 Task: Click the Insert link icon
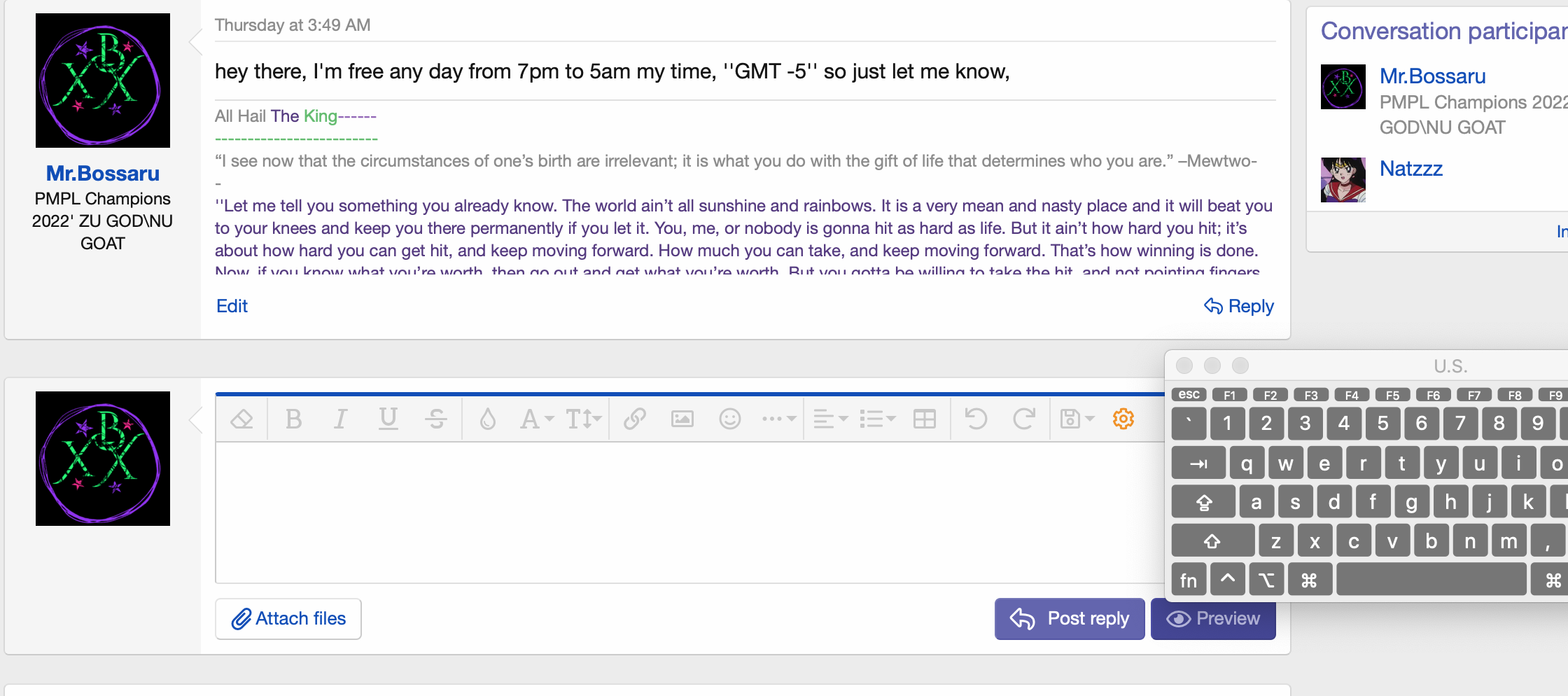click(x=634, y=419)
